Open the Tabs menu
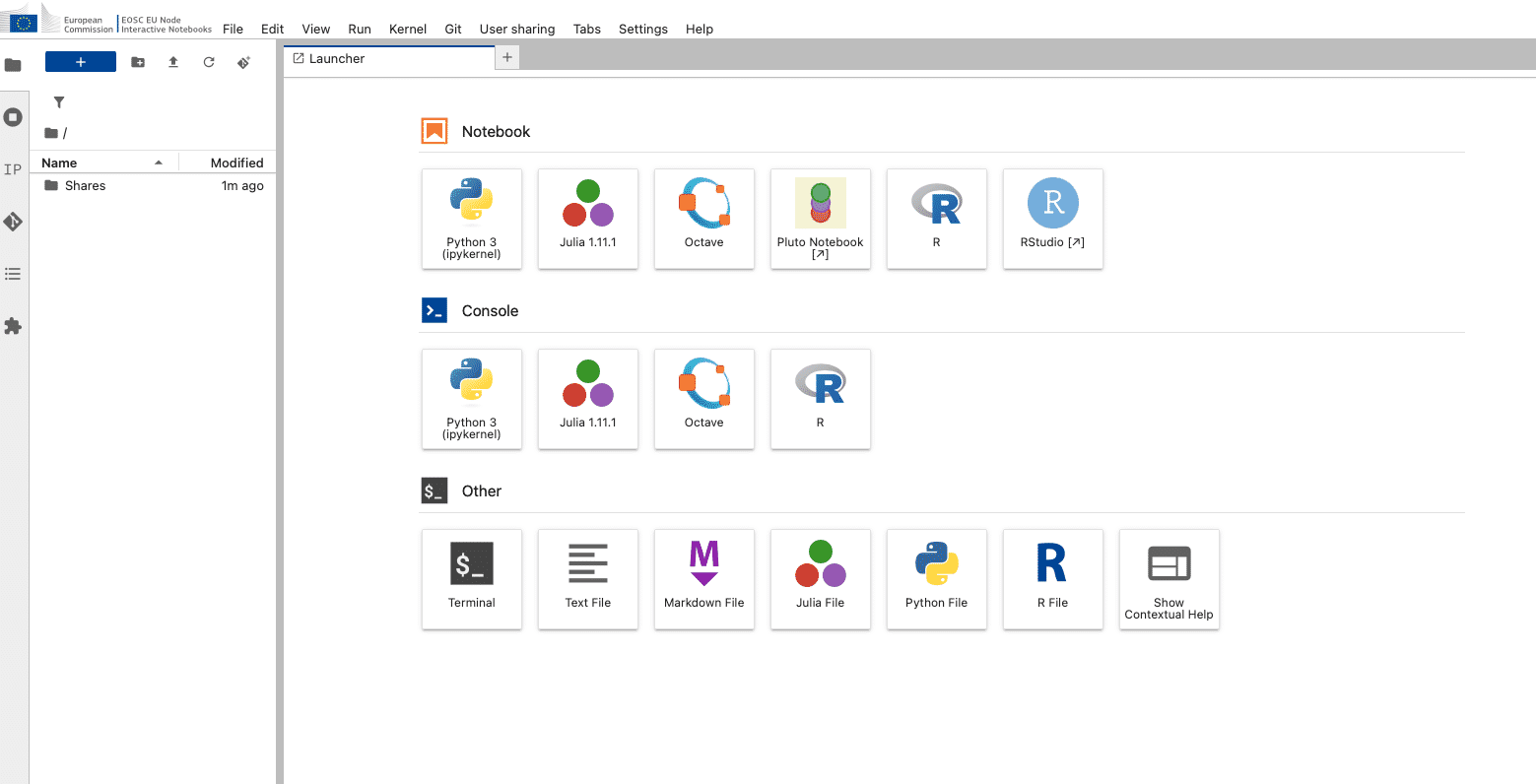This screenshot has height=784, width=1536. [587, 29]
